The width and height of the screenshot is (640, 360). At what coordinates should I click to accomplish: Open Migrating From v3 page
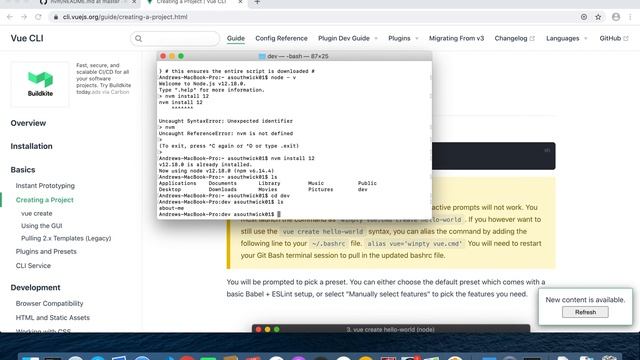(456, 38)
